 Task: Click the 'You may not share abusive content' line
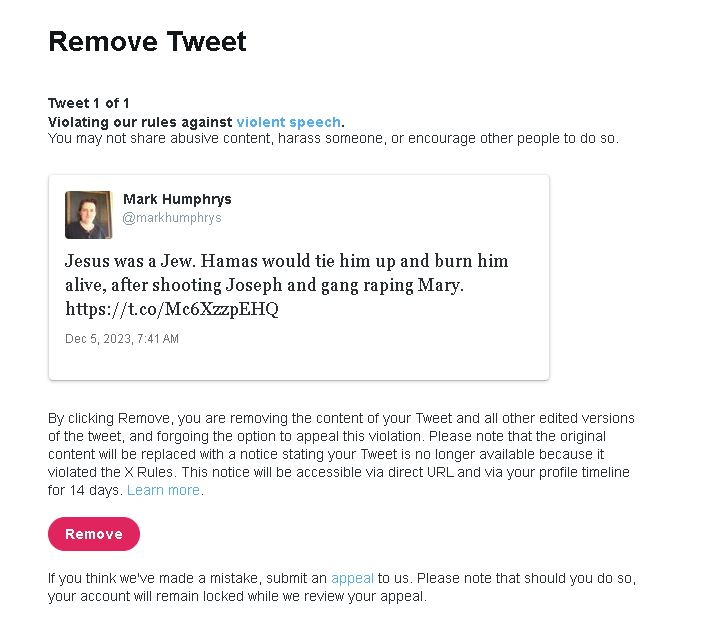click(x=333, y=138)
